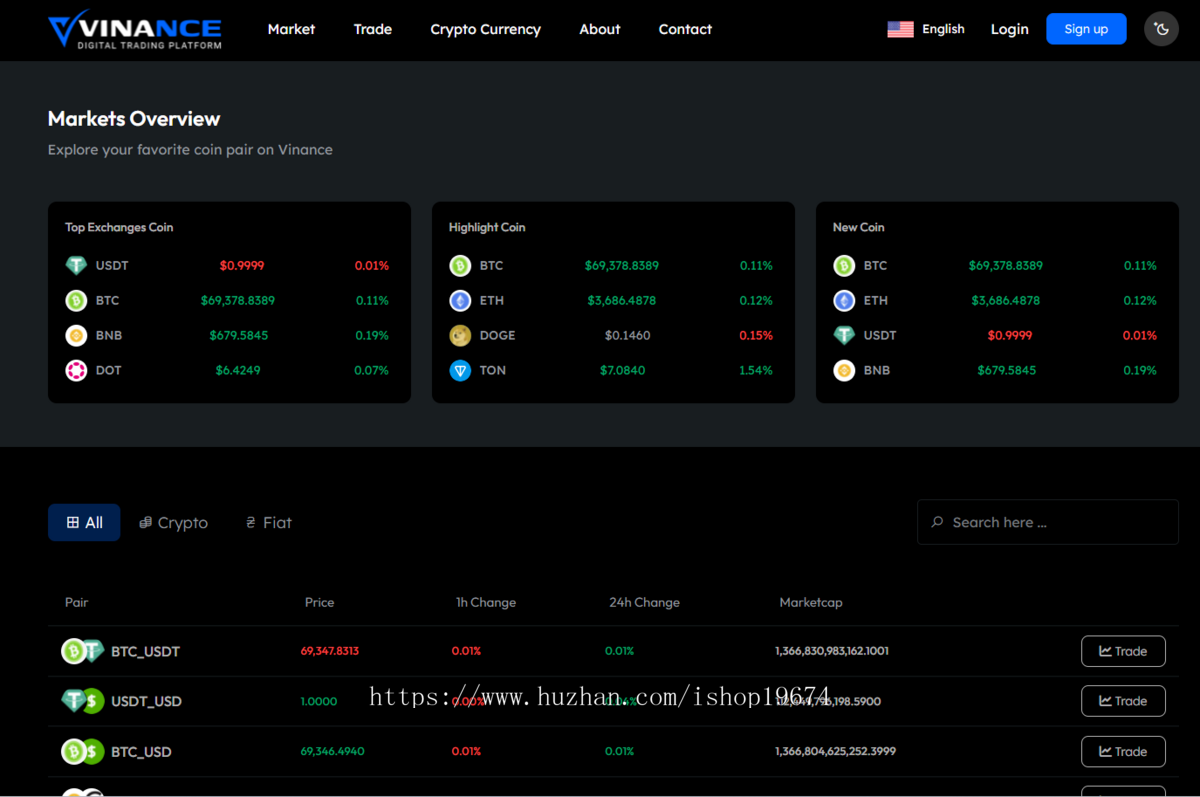The image size is (1200, 797).
Task: Click DOT price $6.4249
Action: [x=238, y=370]
